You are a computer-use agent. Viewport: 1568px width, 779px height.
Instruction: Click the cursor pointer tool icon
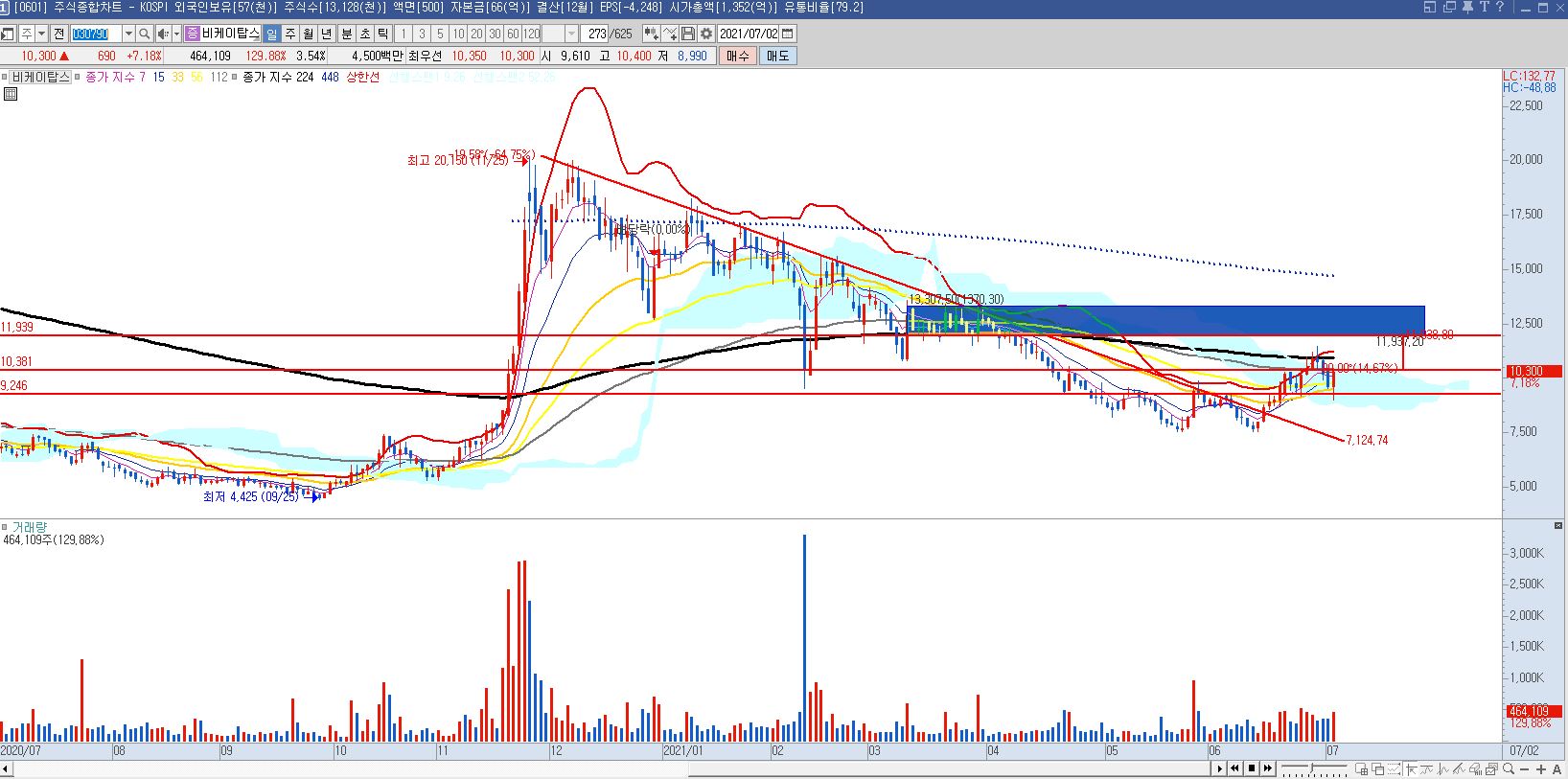tap(1411, 768)
